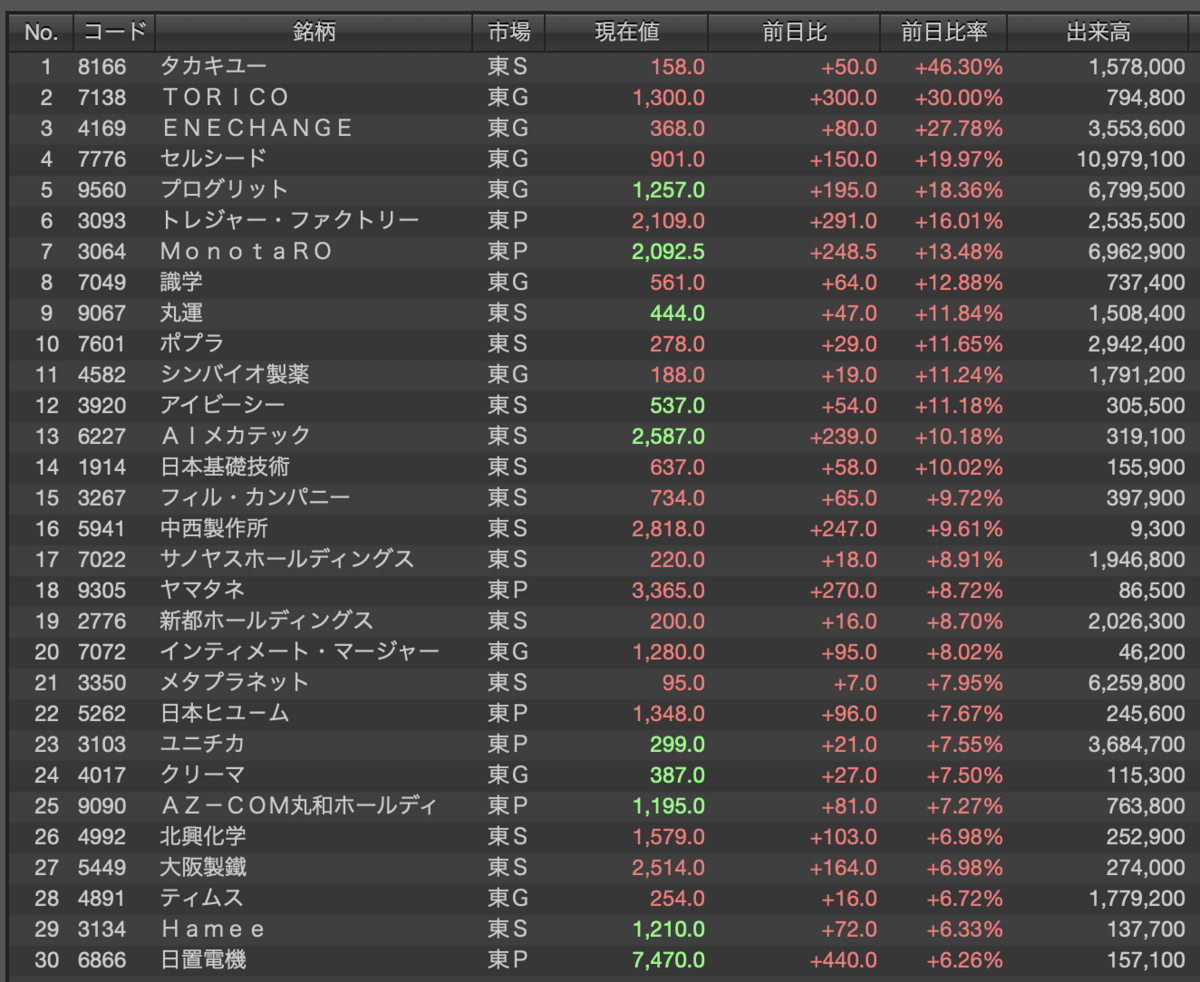Click the change value +440.0
Viewport: 1200px width, 982px height.
point(843,961)
